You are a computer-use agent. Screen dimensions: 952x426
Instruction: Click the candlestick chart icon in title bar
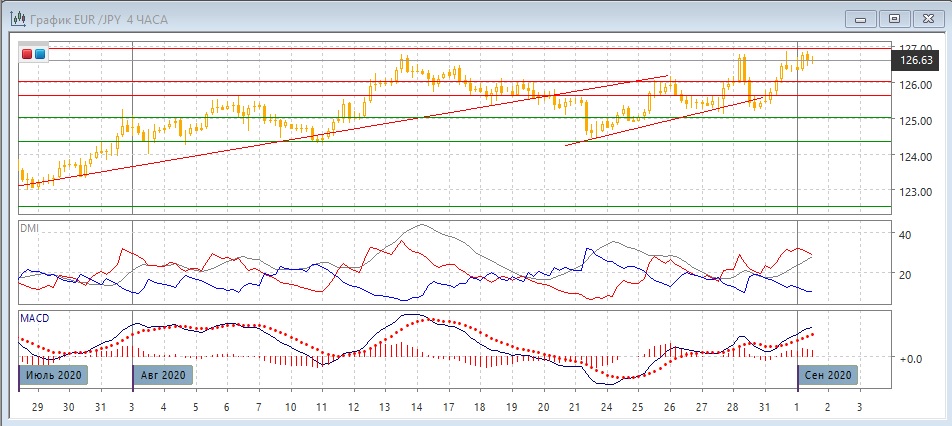coord(18,17)
